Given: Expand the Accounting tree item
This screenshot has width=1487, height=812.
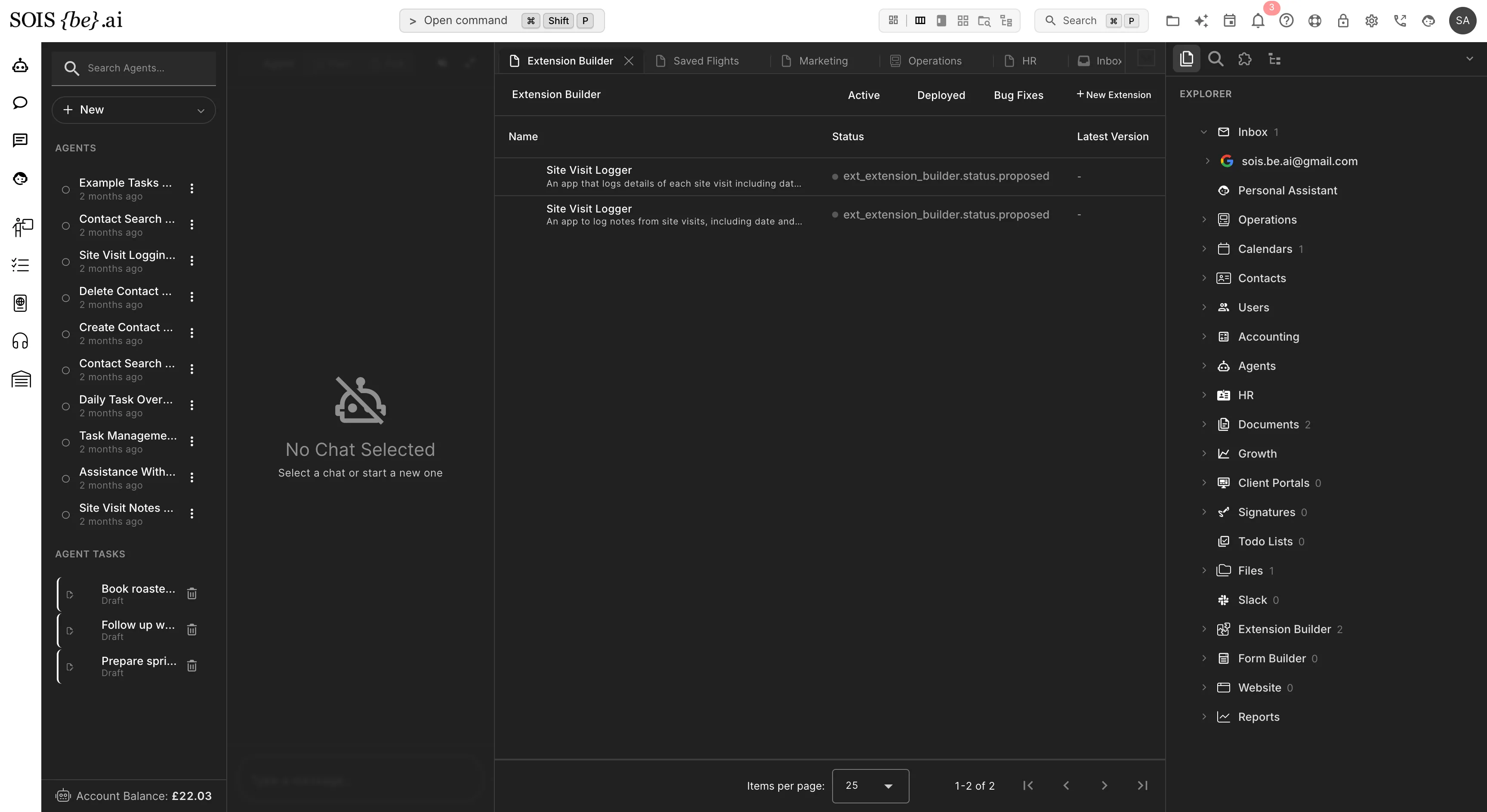Looking at the screenshot, I should click(1204, 336).
